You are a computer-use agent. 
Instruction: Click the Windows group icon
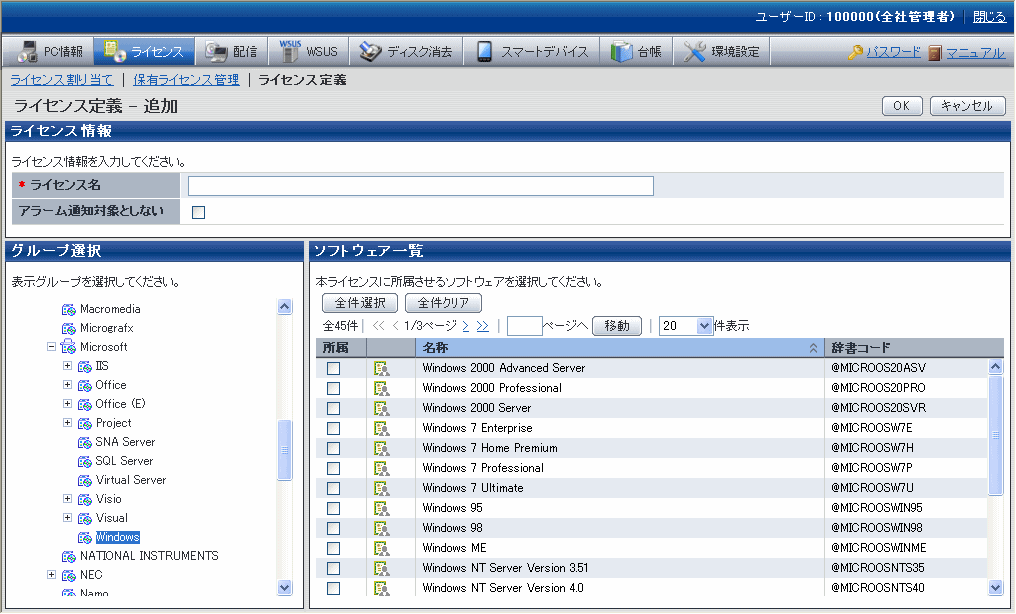(84, 538)
